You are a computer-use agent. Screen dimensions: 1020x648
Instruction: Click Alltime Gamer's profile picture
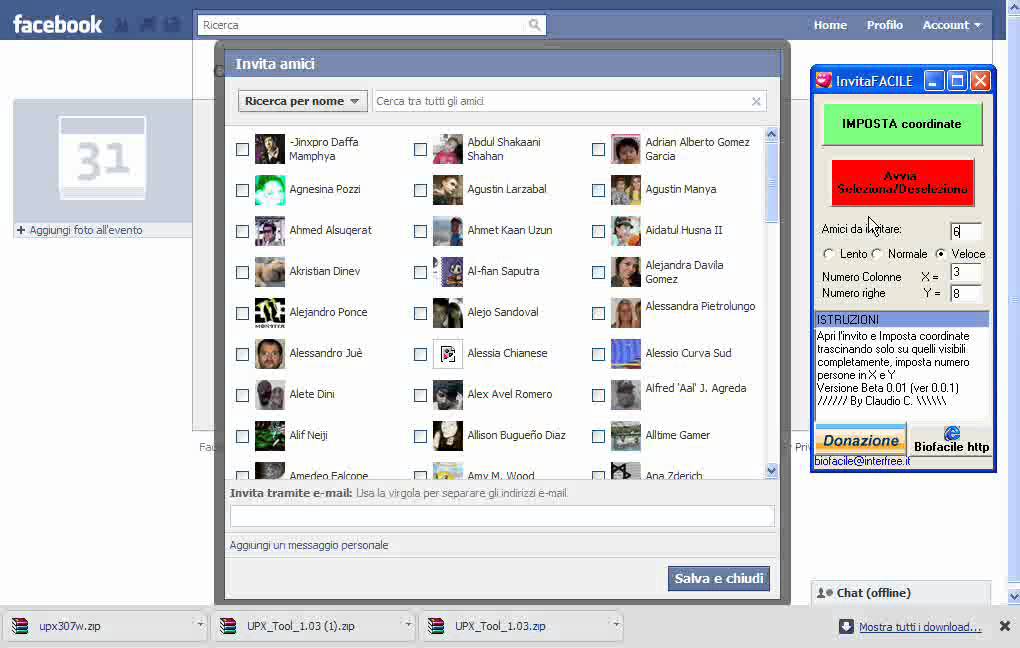tap(626, 436)
